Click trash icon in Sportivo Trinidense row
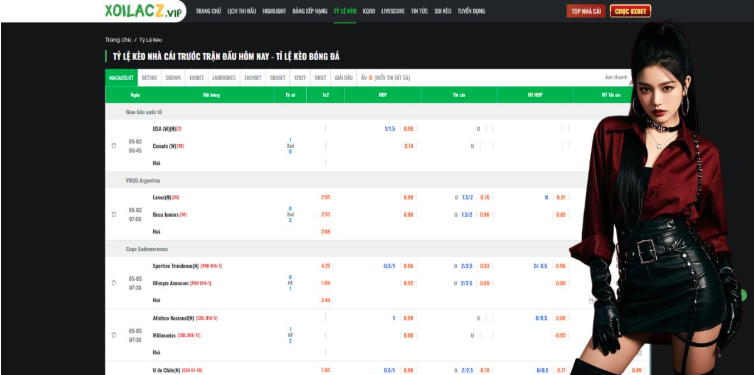755x375 pixels. 114,283
